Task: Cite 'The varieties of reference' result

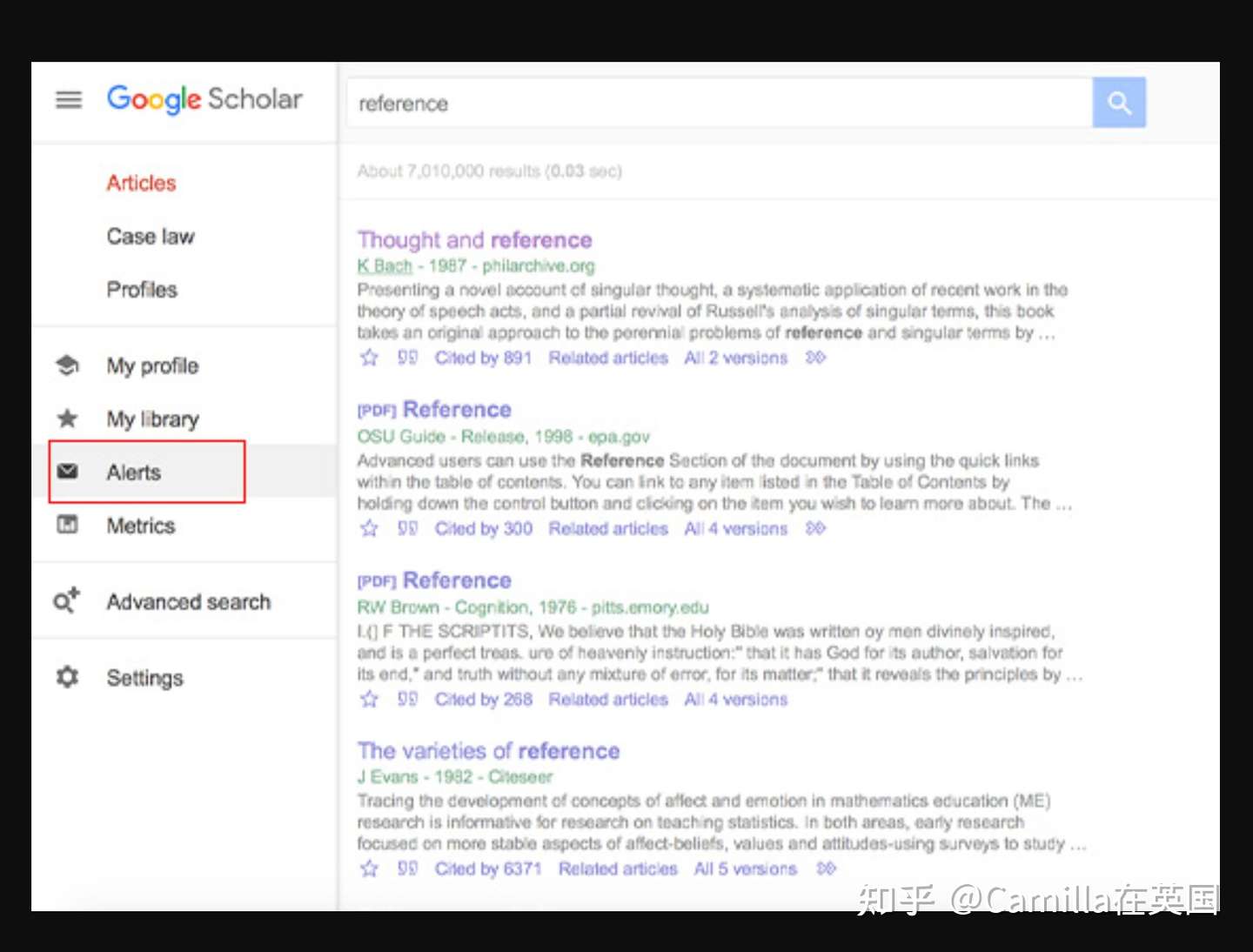Action: pyautogui.click(x=407, y=868)
